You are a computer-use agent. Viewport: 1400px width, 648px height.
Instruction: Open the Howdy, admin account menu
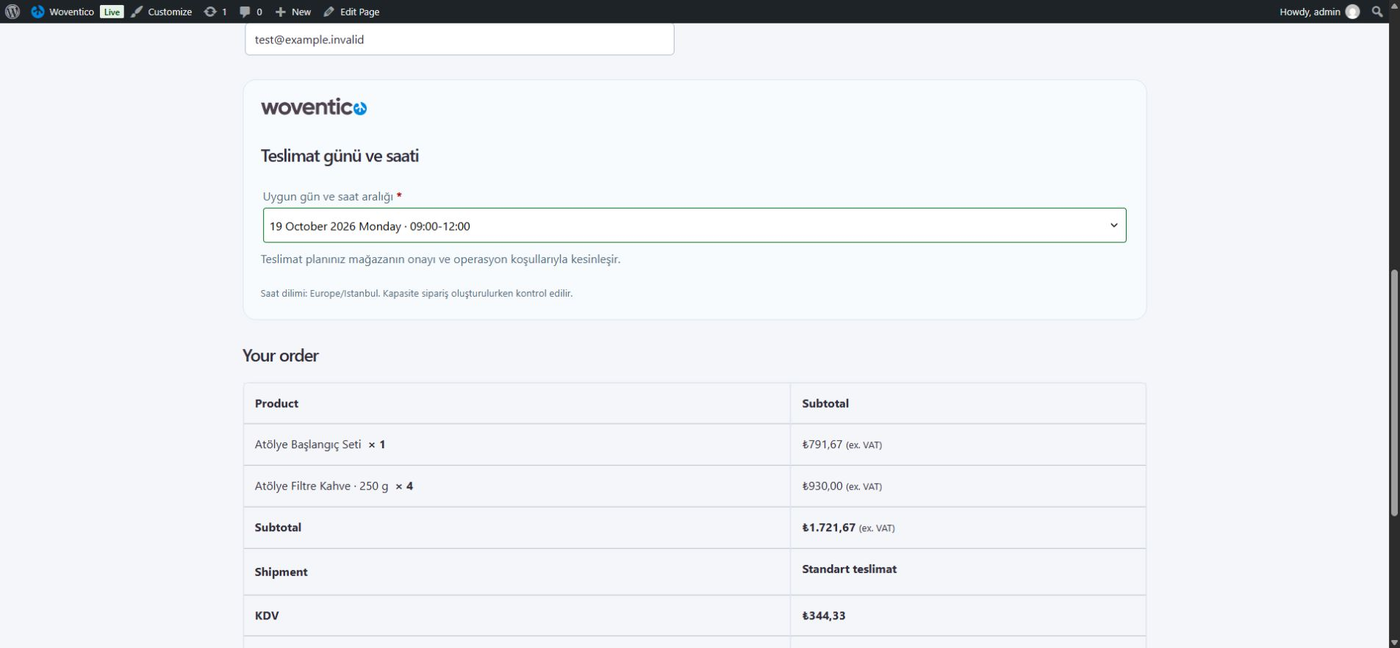[x=1319, y=12]
